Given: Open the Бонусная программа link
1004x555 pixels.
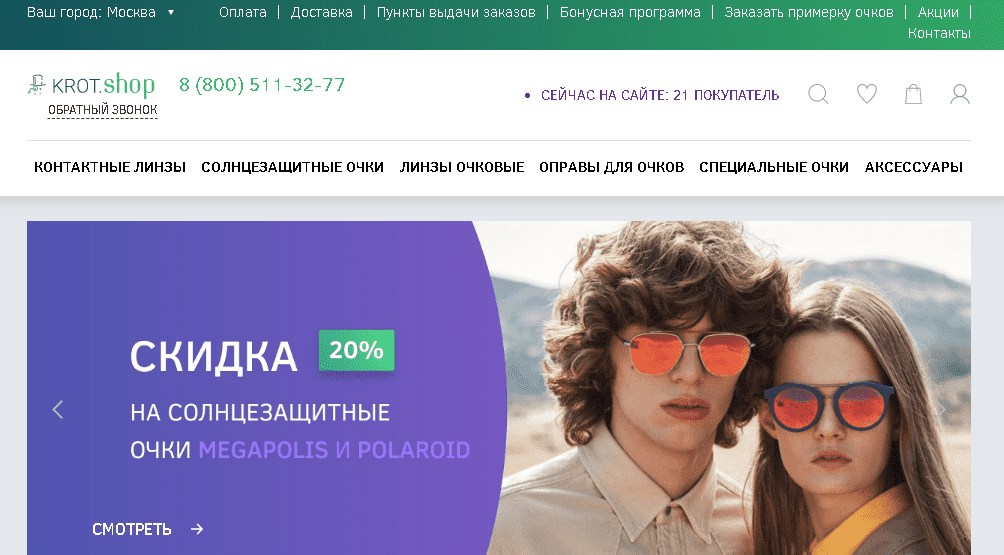Looking at the screenshot, I should click(x=630, y=12).
